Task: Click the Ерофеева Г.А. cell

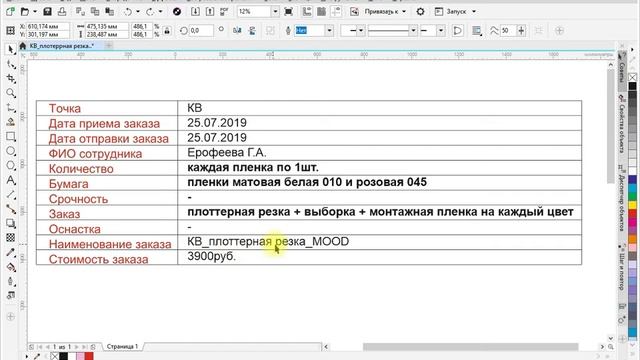Action: click(380, 153)
